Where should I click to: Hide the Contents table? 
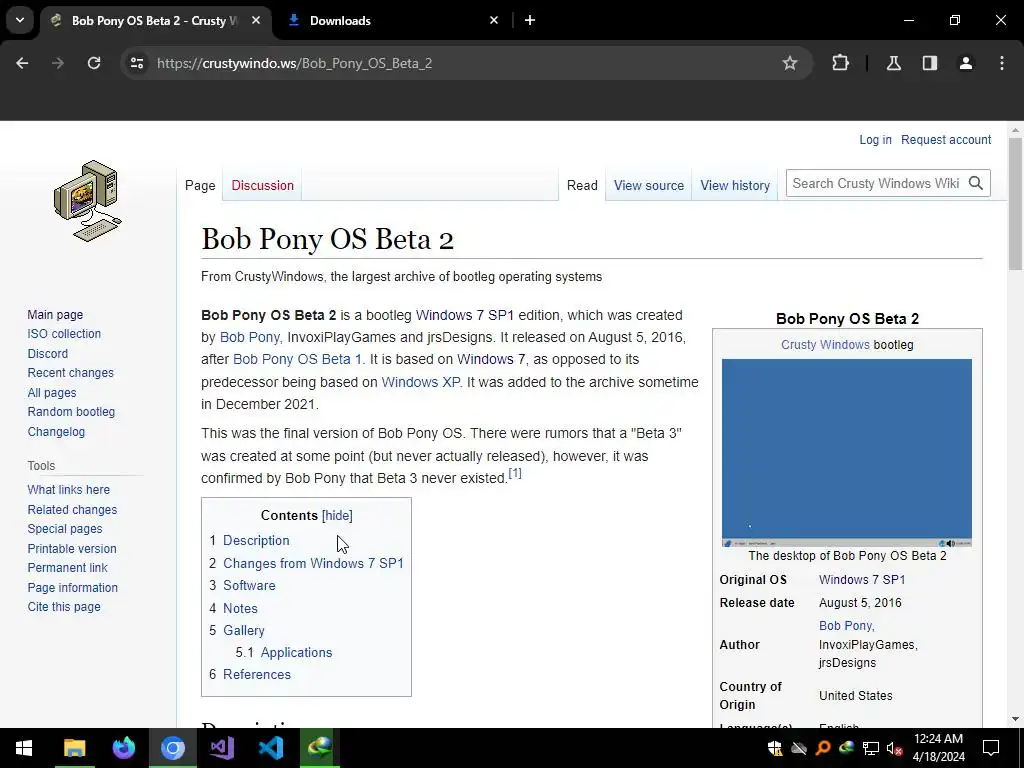[x=337, y=515]
